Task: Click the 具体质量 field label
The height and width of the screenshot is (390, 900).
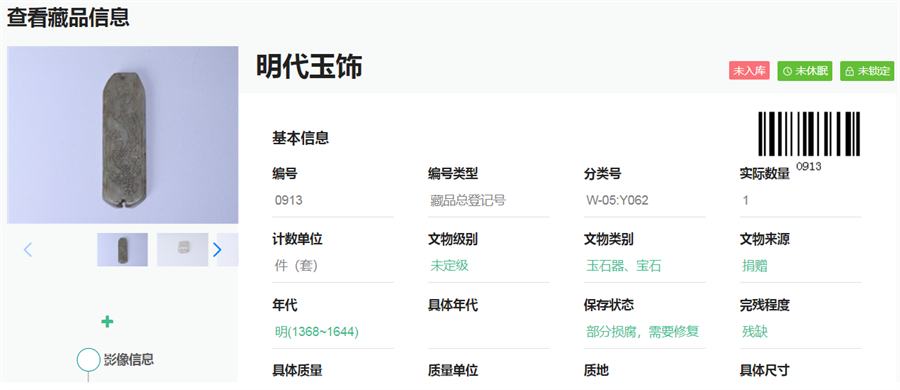Action: 297,371
